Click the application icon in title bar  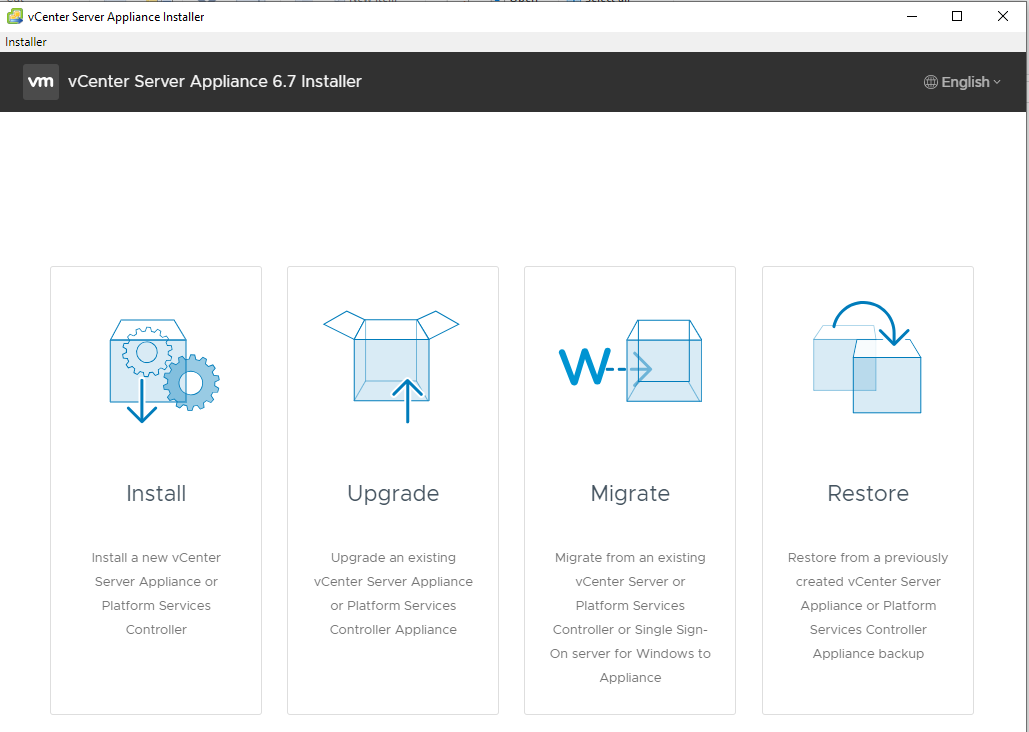click(15, 16)
